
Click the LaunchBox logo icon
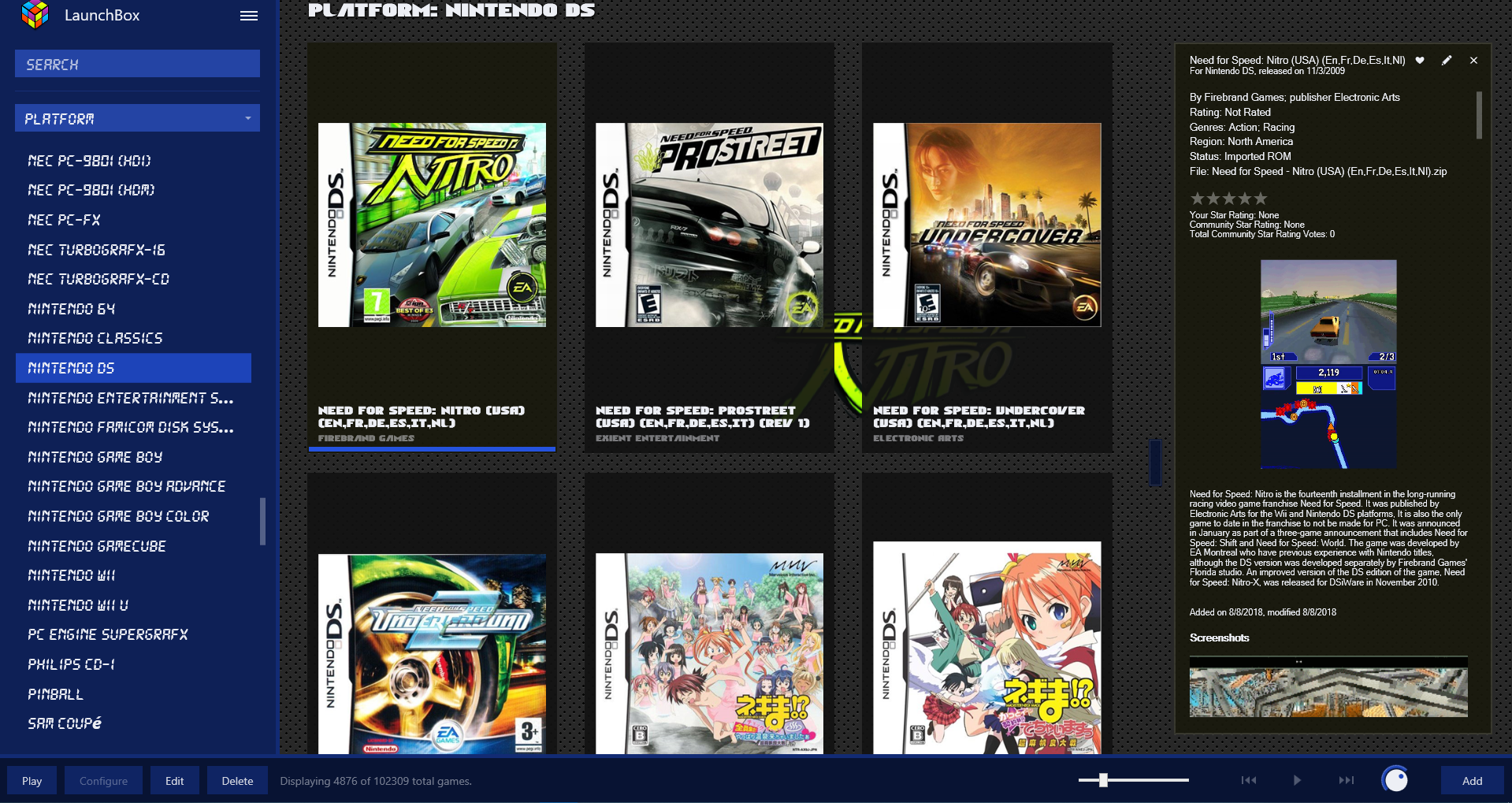35,15
